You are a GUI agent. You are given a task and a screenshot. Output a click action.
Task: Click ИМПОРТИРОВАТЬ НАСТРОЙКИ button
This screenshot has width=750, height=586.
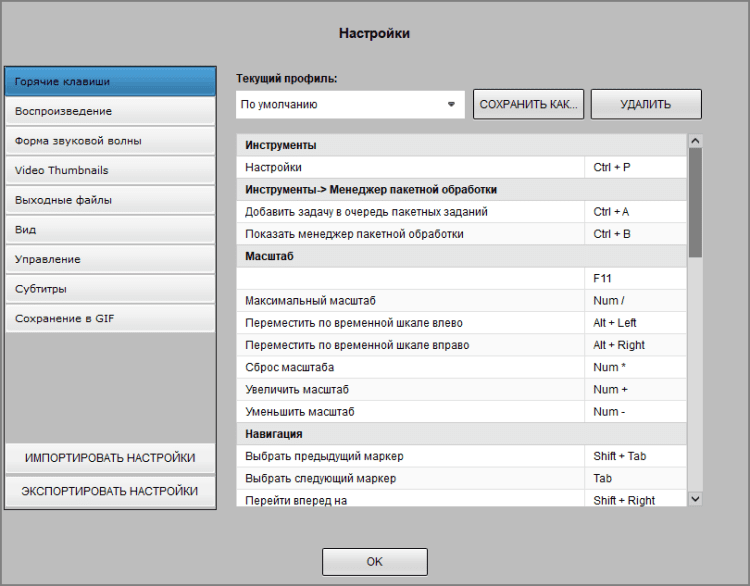110,458
